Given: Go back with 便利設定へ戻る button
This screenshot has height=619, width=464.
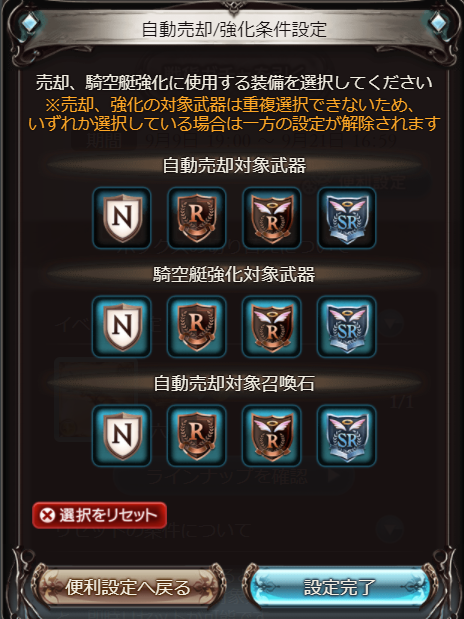Looking at the screenshot, I should (128, 587).
